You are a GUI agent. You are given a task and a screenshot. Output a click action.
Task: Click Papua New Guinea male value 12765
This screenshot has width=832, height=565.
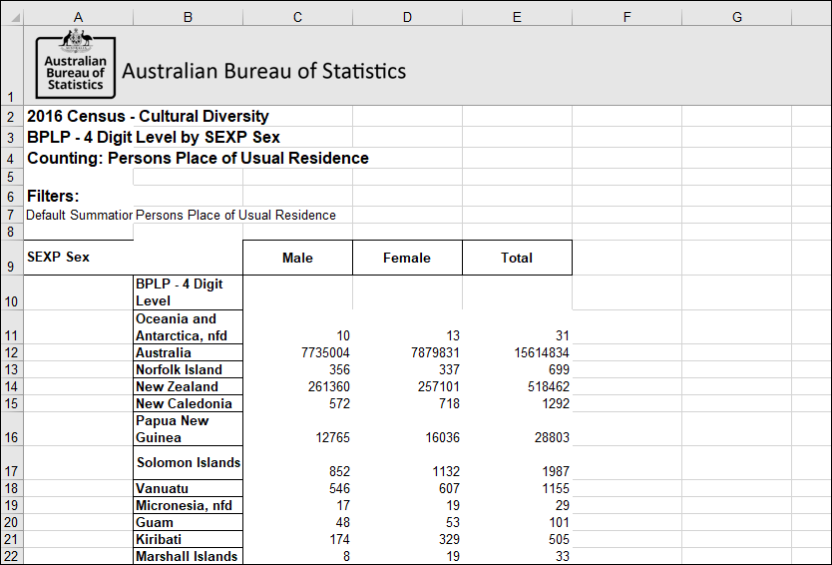(x=332, y=438)
